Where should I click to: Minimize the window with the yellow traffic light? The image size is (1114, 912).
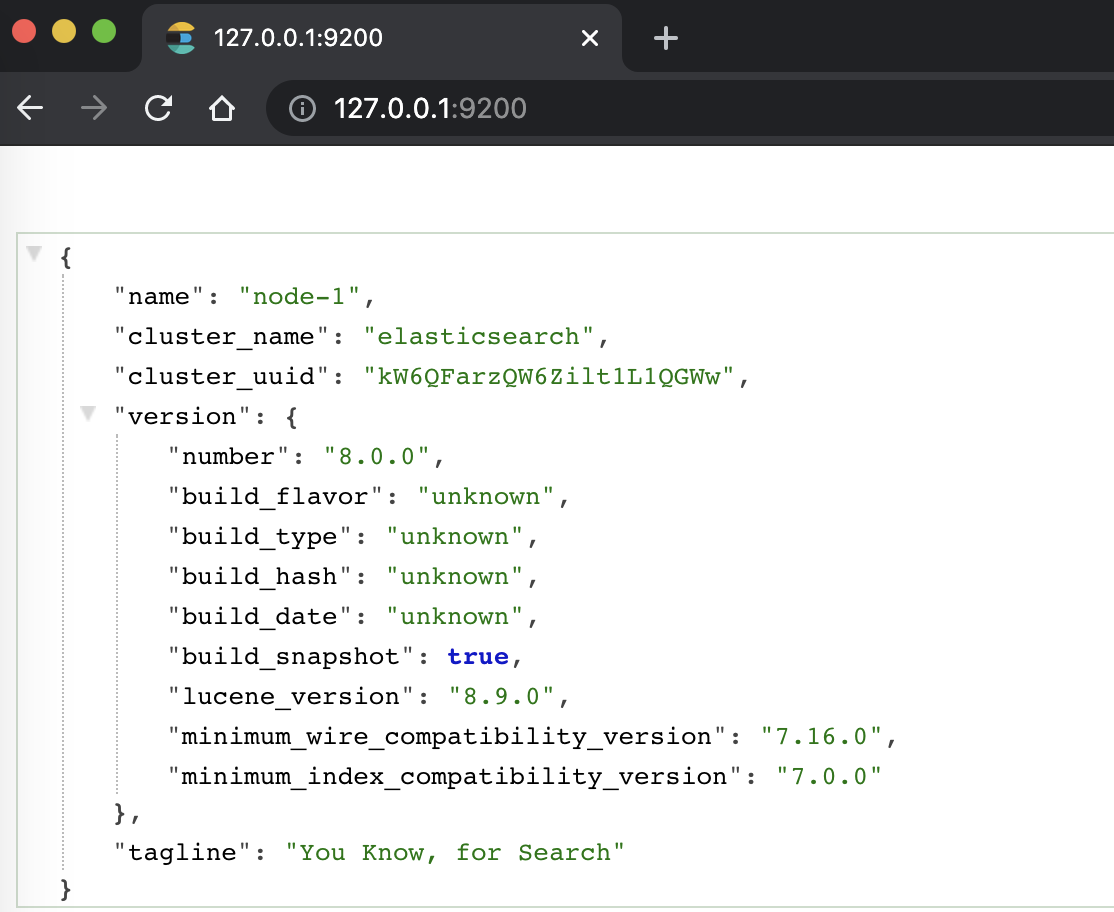click(62, 31)
